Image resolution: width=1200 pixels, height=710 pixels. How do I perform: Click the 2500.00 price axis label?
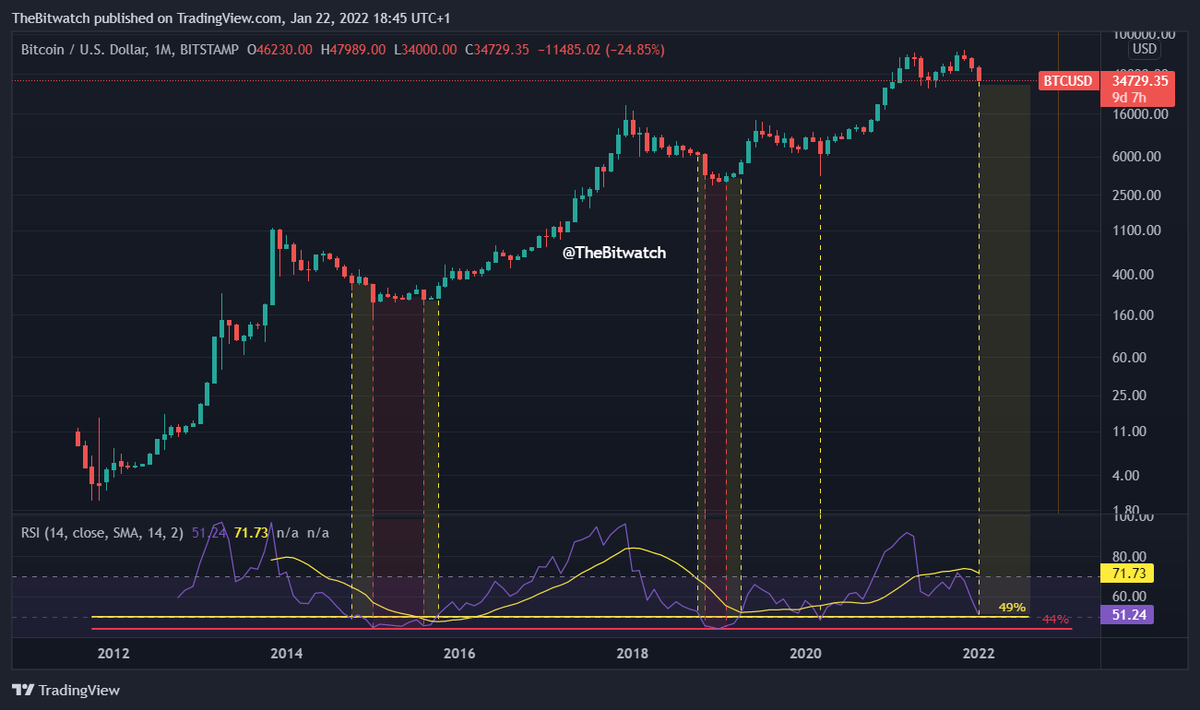[1135, 194]
